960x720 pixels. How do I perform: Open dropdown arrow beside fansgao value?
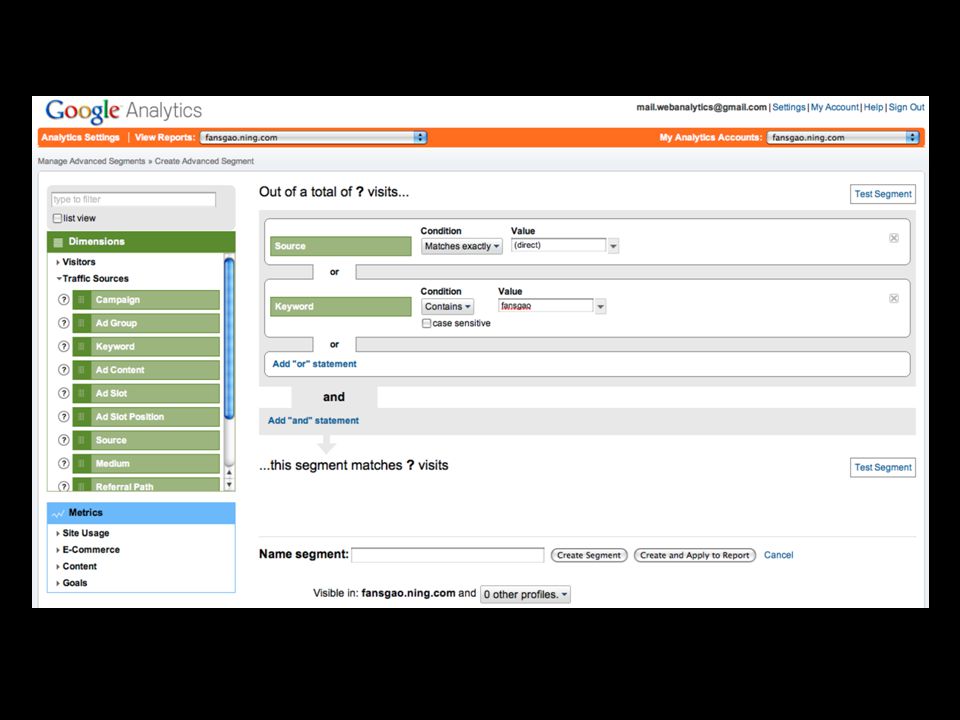click(600, 307)
